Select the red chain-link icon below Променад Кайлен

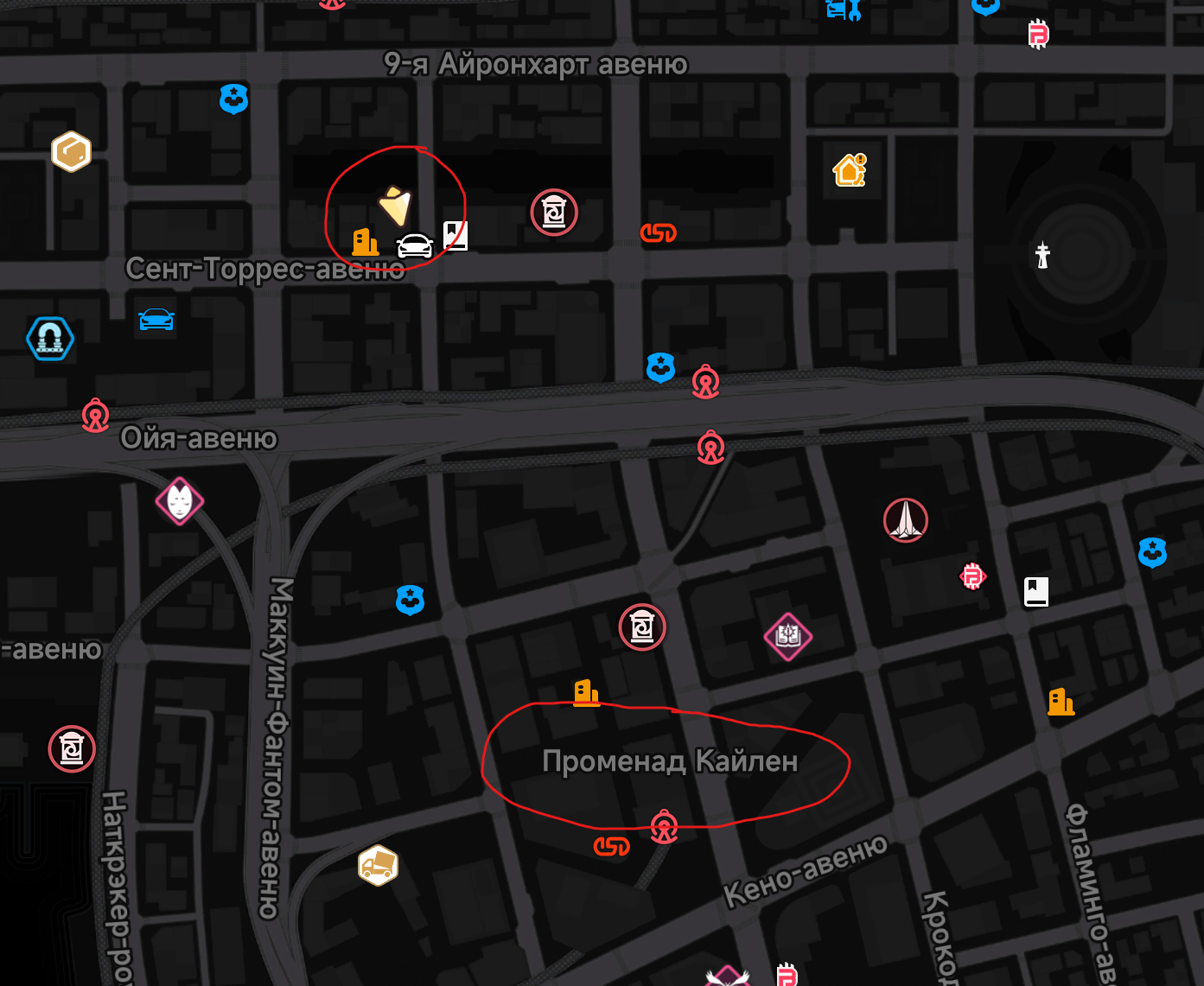(x=612, y=846)
